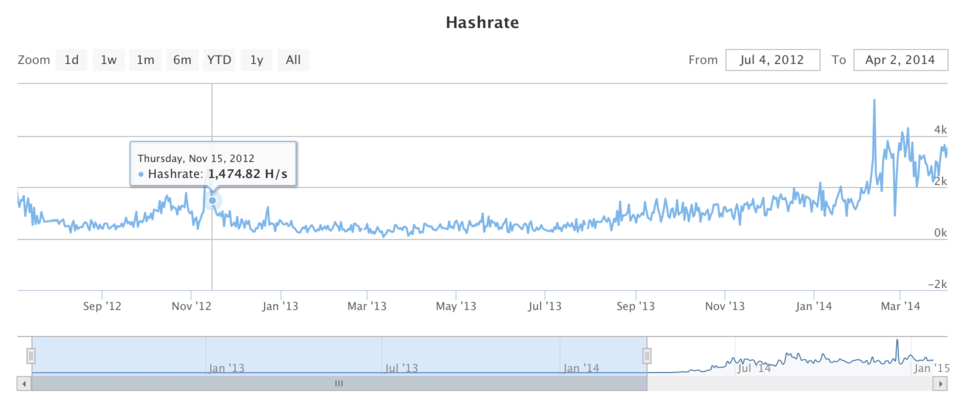Click the navigator spike near Jan '15
965x417 pixels.
[x=897, y=342]
